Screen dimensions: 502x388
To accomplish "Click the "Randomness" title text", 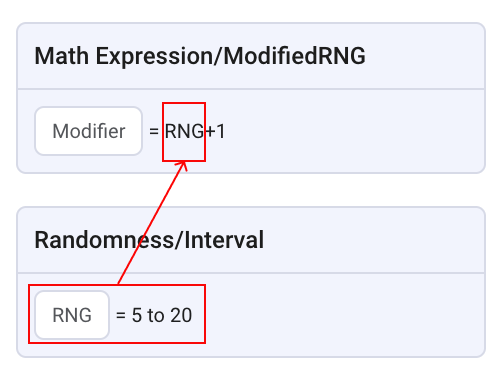I will click(104, 240).
